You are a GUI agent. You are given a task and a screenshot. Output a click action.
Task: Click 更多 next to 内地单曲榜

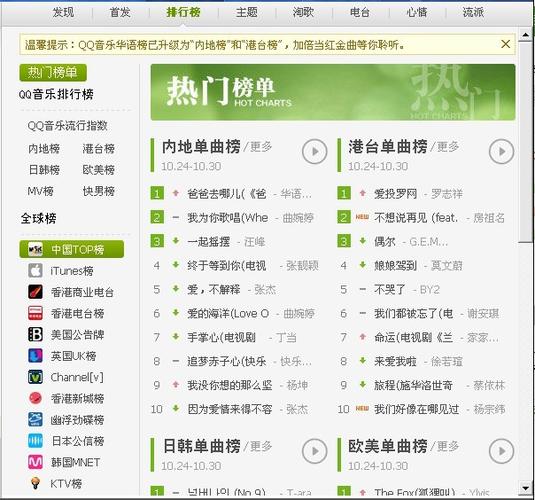click(261, 147)
